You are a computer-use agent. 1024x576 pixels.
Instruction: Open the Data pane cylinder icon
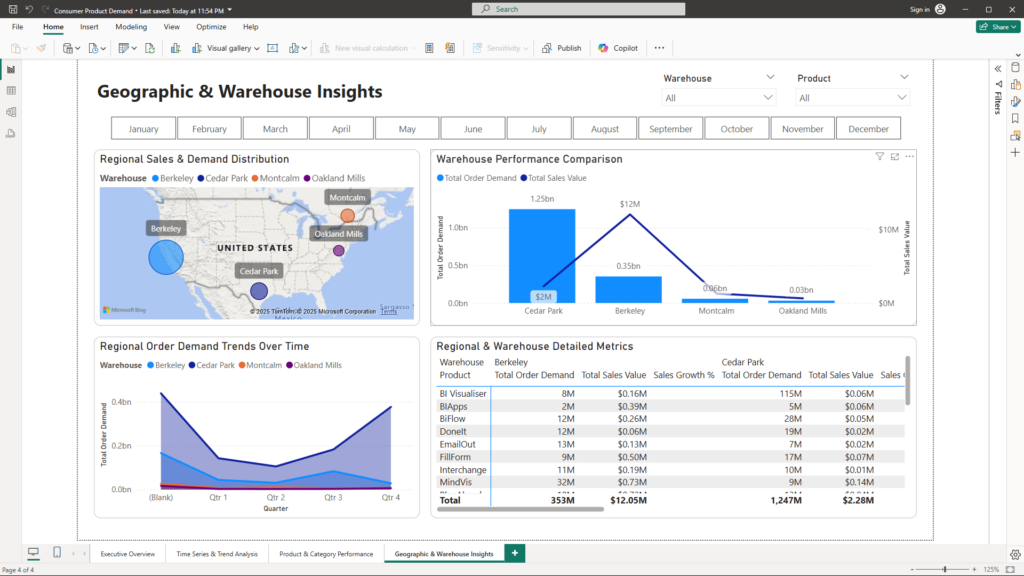pos(1015,68)
